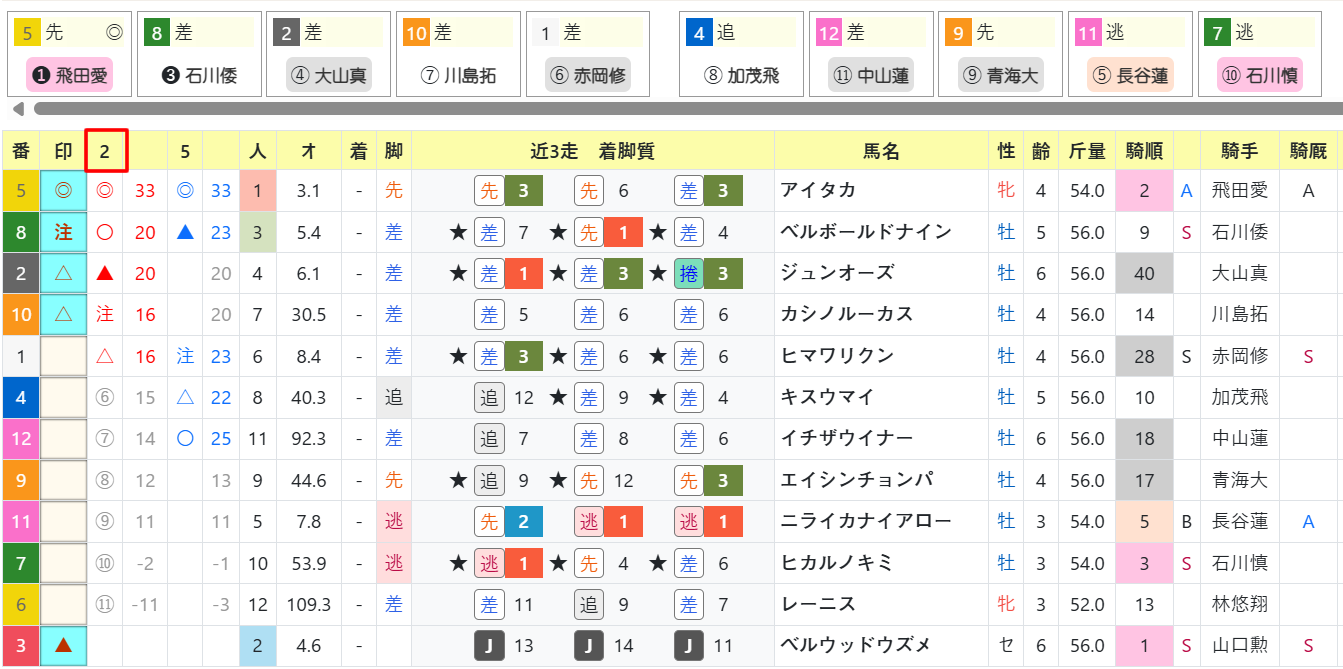
Task: Click the J 13 badge in ベルウッドウズメ row
Action: pos(506,646)
